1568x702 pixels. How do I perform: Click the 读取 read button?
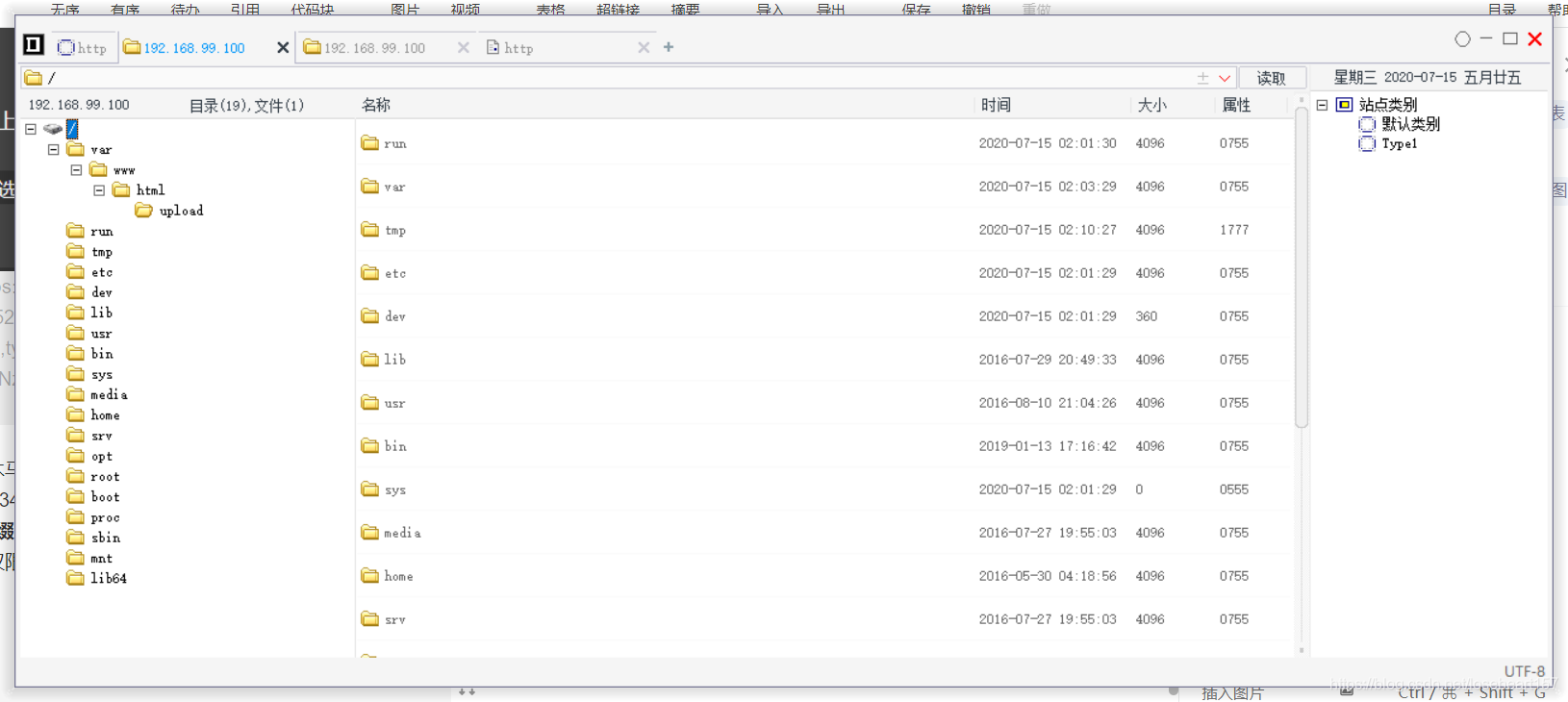tap(1272, 78)
